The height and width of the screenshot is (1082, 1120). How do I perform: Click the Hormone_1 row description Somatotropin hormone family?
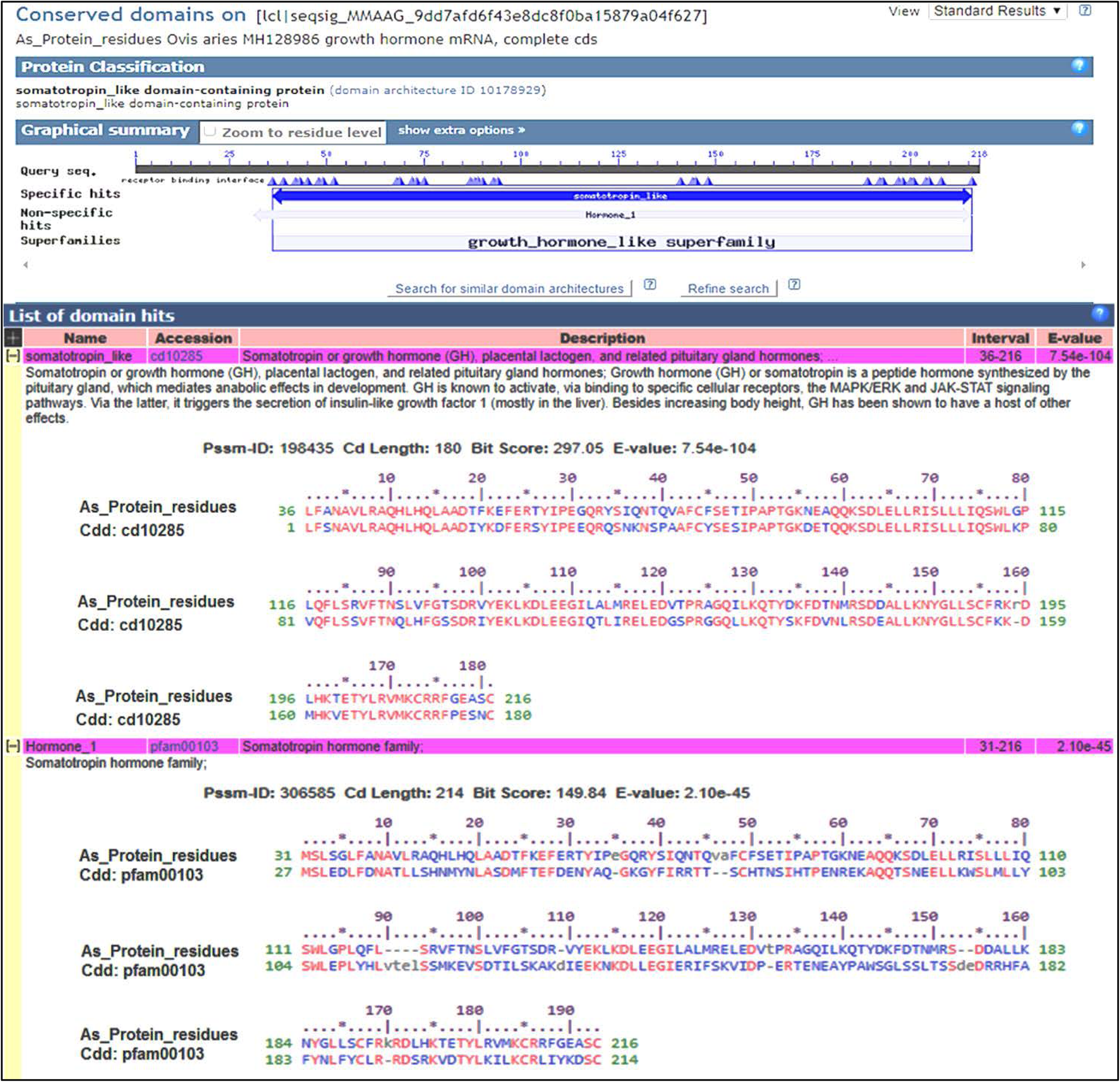pos(333,746)
